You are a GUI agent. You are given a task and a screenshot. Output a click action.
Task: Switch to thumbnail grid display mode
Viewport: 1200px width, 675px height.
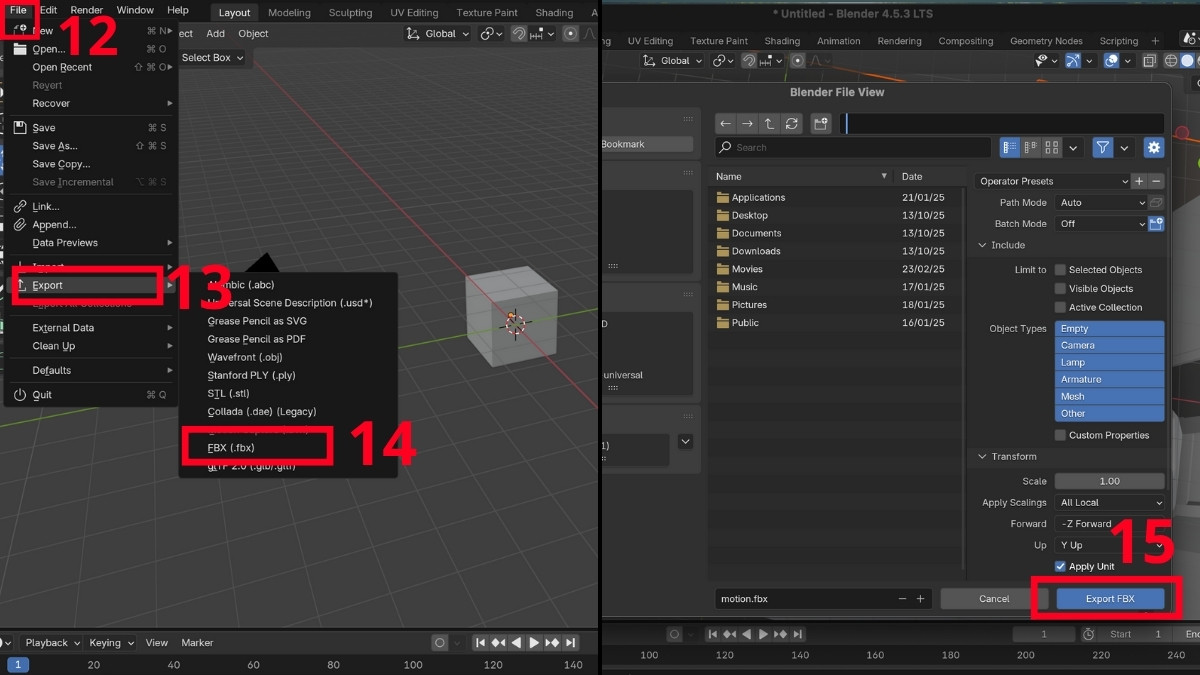tap(1051, 147)
